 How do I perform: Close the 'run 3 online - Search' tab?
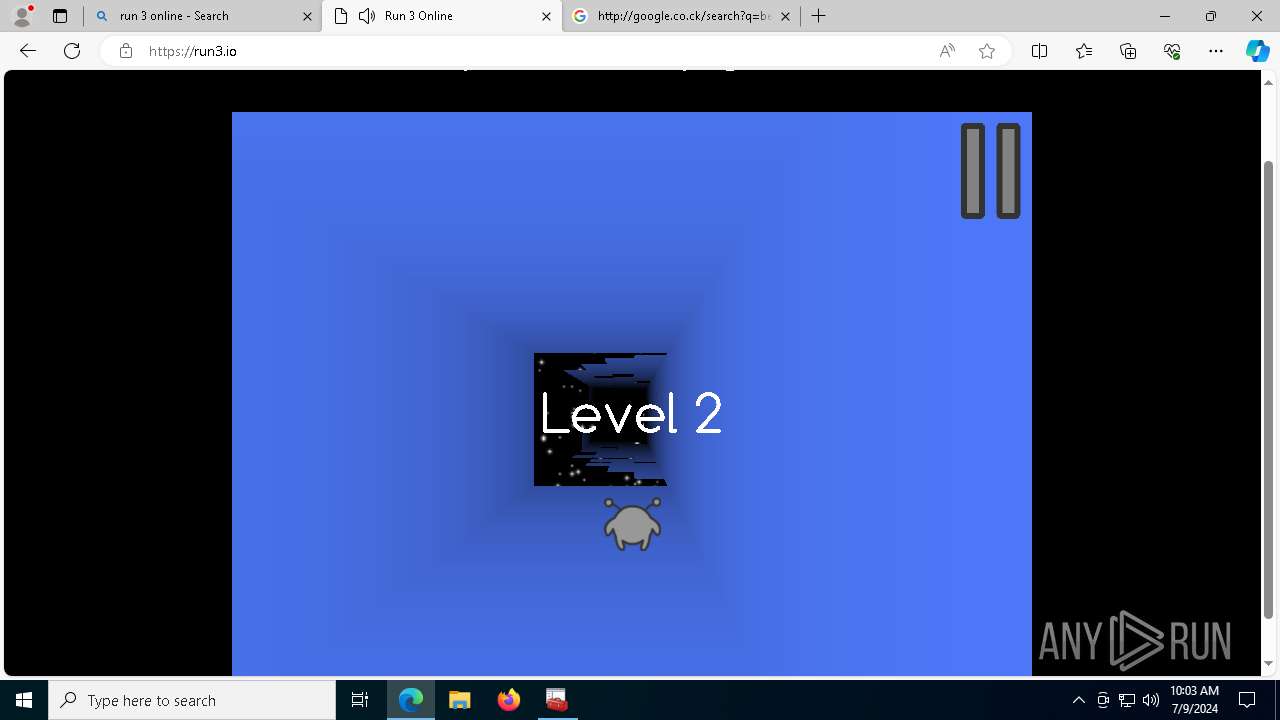(x=307, y=16)
